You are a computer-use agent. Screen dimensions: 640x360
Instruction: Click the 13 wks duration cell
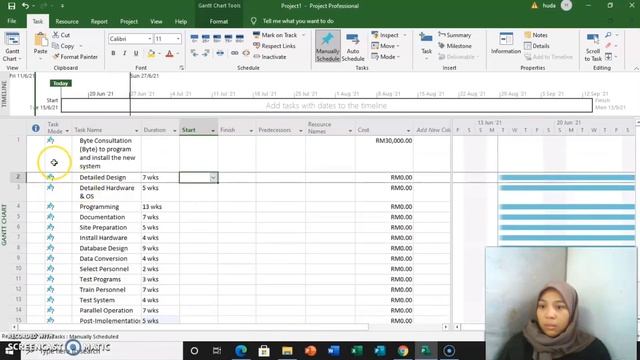[160, 207]
